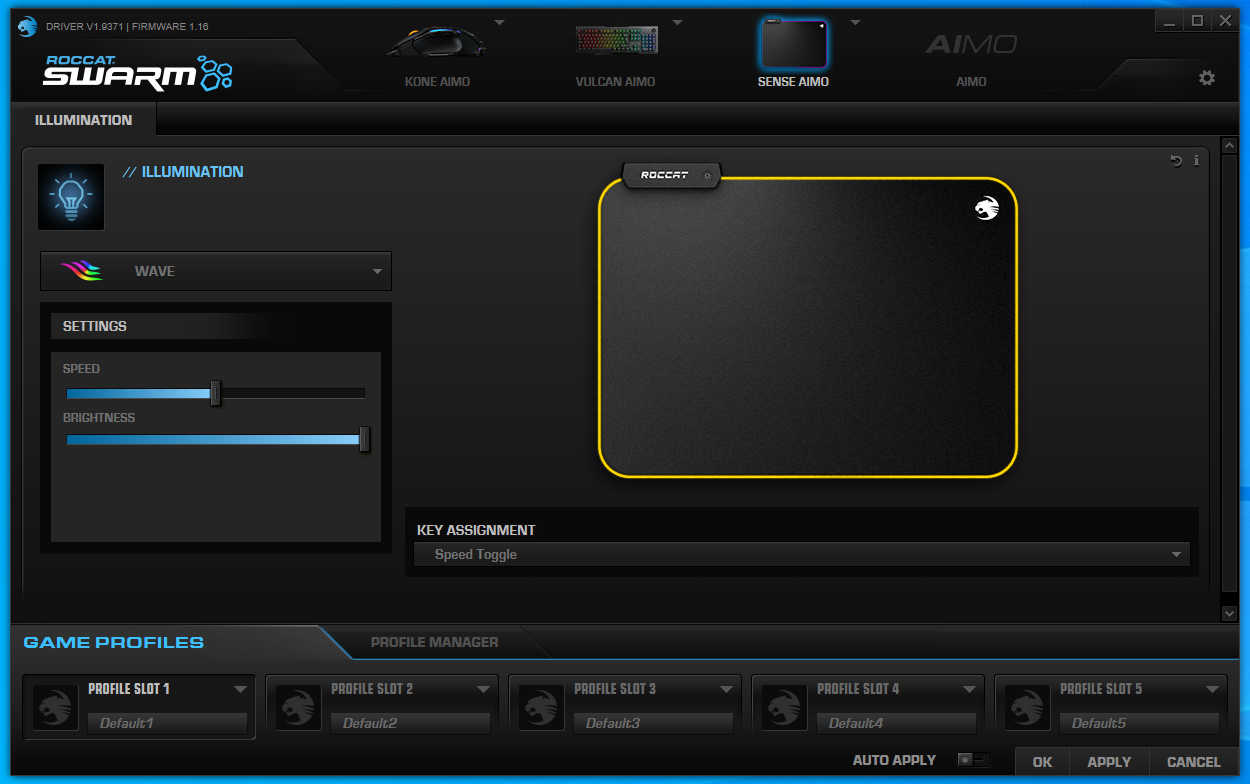
Task: Expand Sense AIMO device dropdown arrow
Action: pos(855,22)
